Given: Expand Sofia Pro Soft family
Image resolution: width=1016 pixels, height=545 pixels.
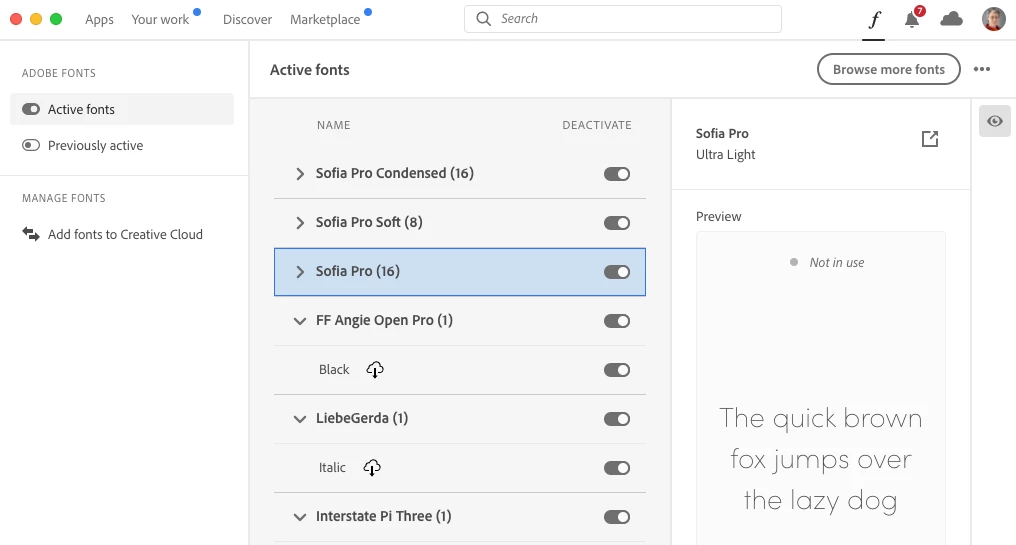Looking at the screenshot, I should [x=299, y=223].
